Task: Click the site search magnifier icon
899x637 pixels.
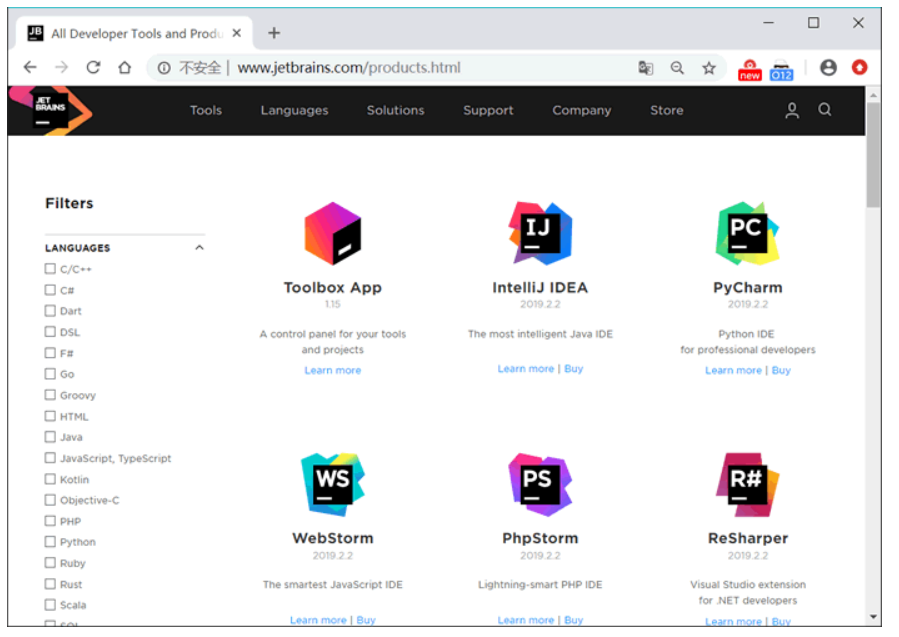Action: pyautogui.click(x=824, y=110)
